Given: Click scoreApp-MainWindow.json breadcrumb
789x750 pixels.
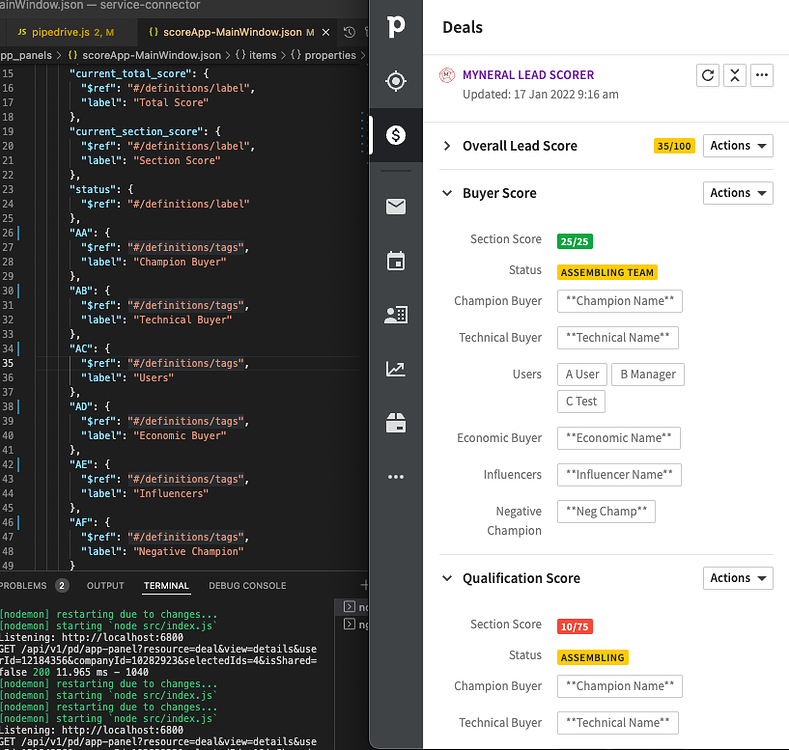Looking at the screenshot, I should click(151, 55).
